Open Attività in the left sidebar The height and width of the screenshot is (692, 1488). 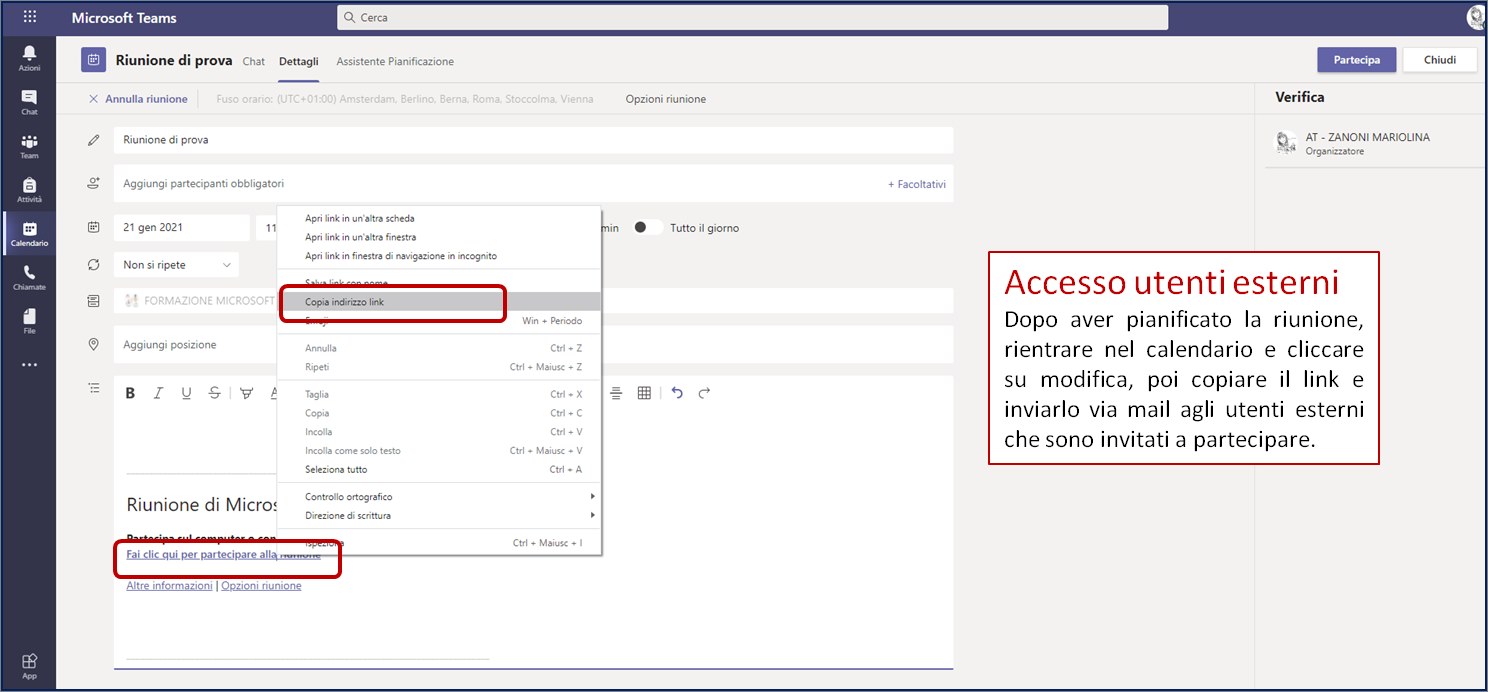click(29, 190)
